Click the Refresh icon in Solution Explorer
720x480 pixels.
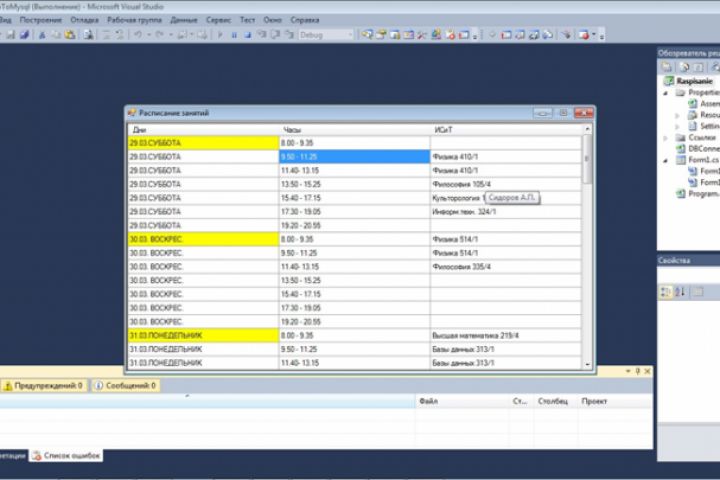click(698, 68)
